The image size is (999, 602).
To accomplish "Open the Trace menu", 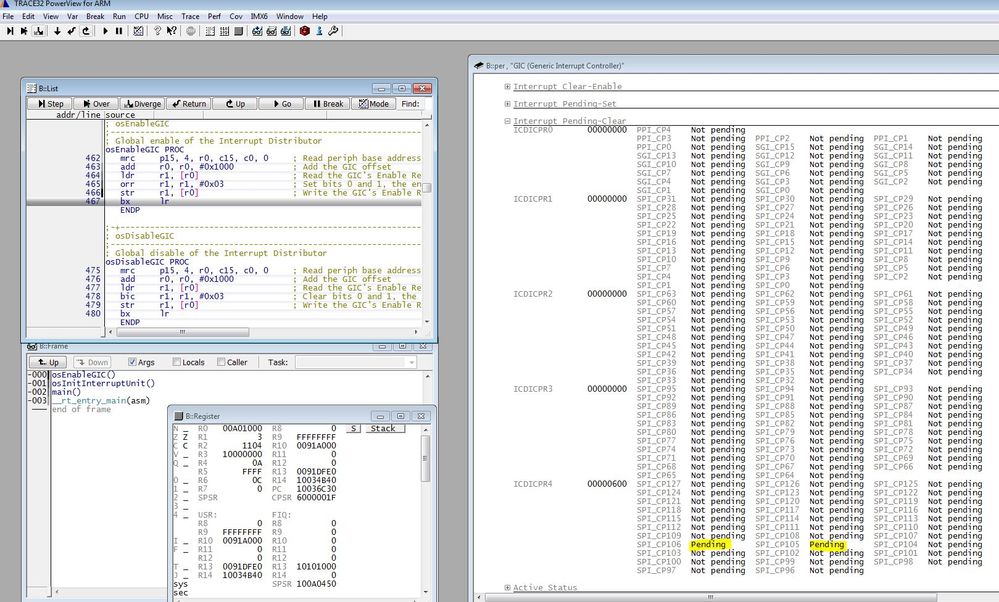I will pos(190,16).
